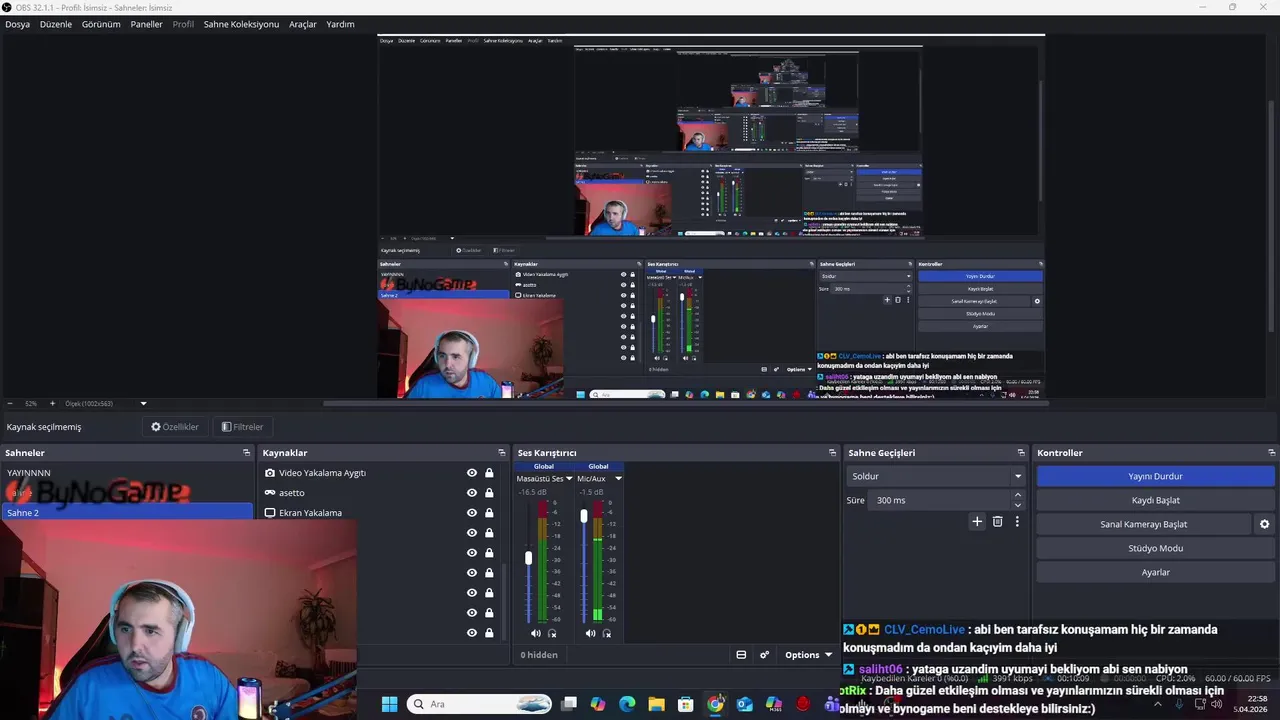
Task: Add a new scene transition with the plus icon
Action: tap(977, 521)
